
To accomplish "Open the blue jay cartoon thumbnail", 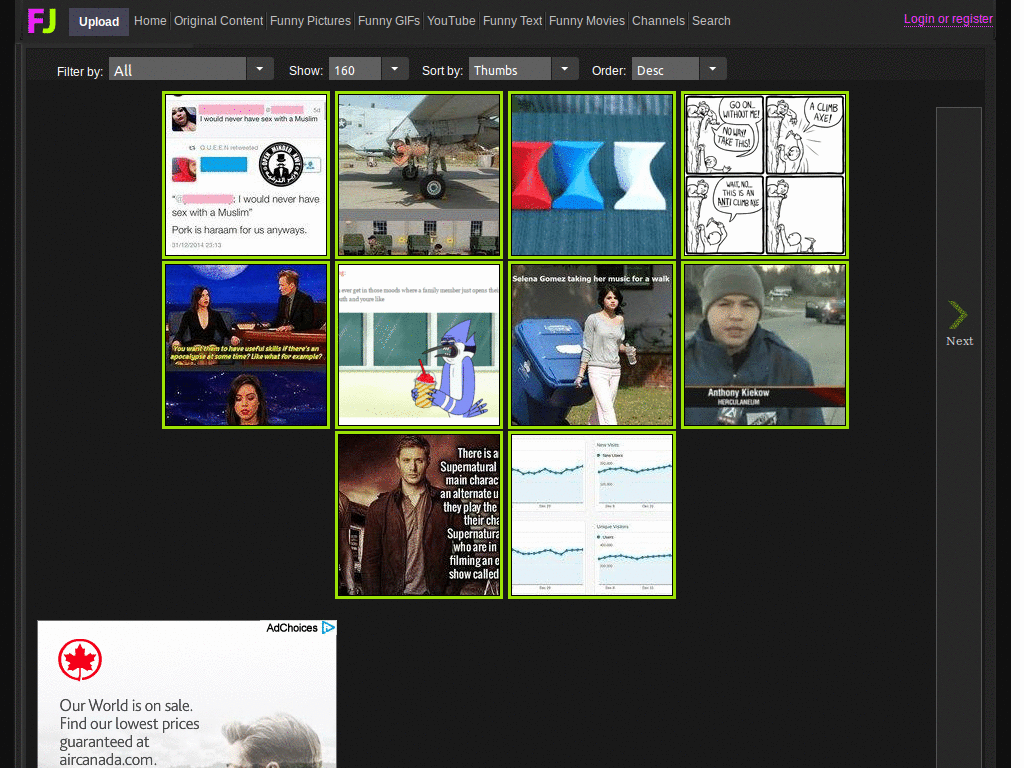I will 419,345.
